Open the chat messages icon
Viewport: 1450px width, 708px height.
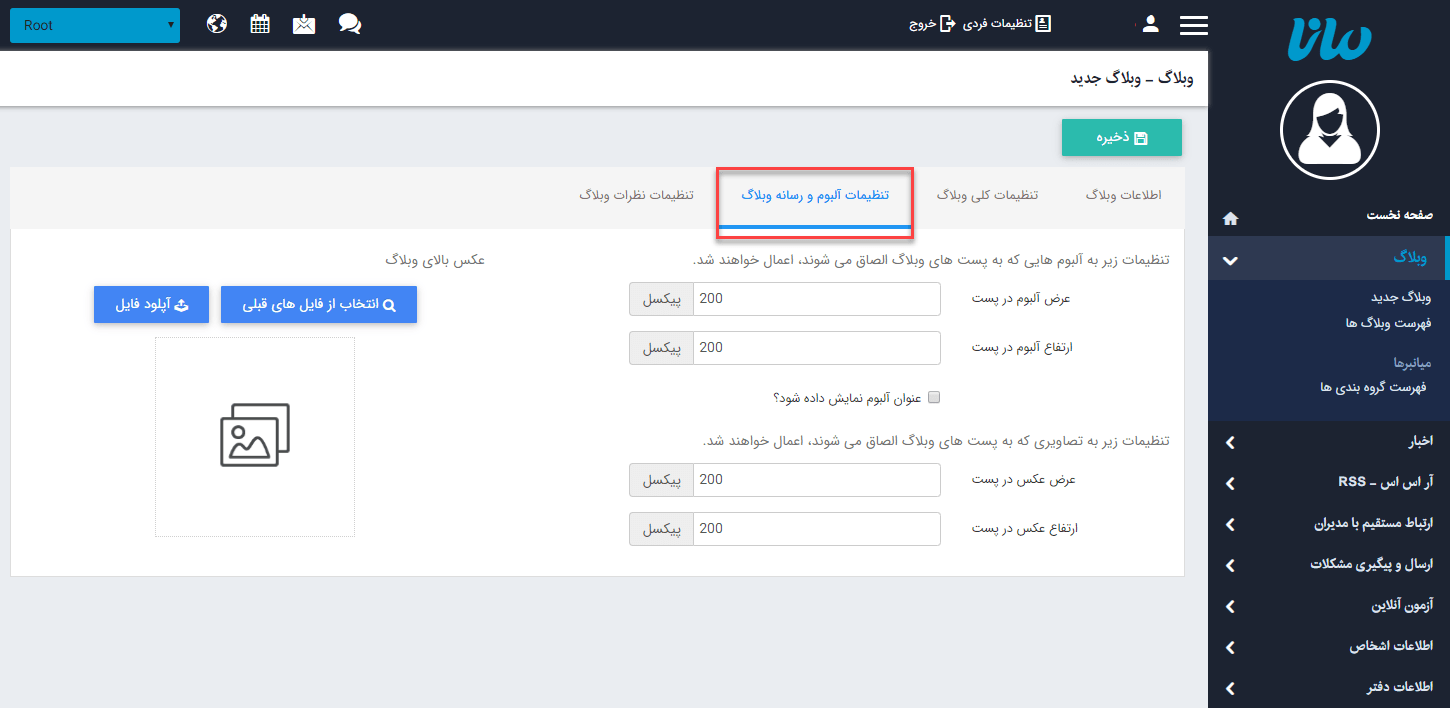349,22
